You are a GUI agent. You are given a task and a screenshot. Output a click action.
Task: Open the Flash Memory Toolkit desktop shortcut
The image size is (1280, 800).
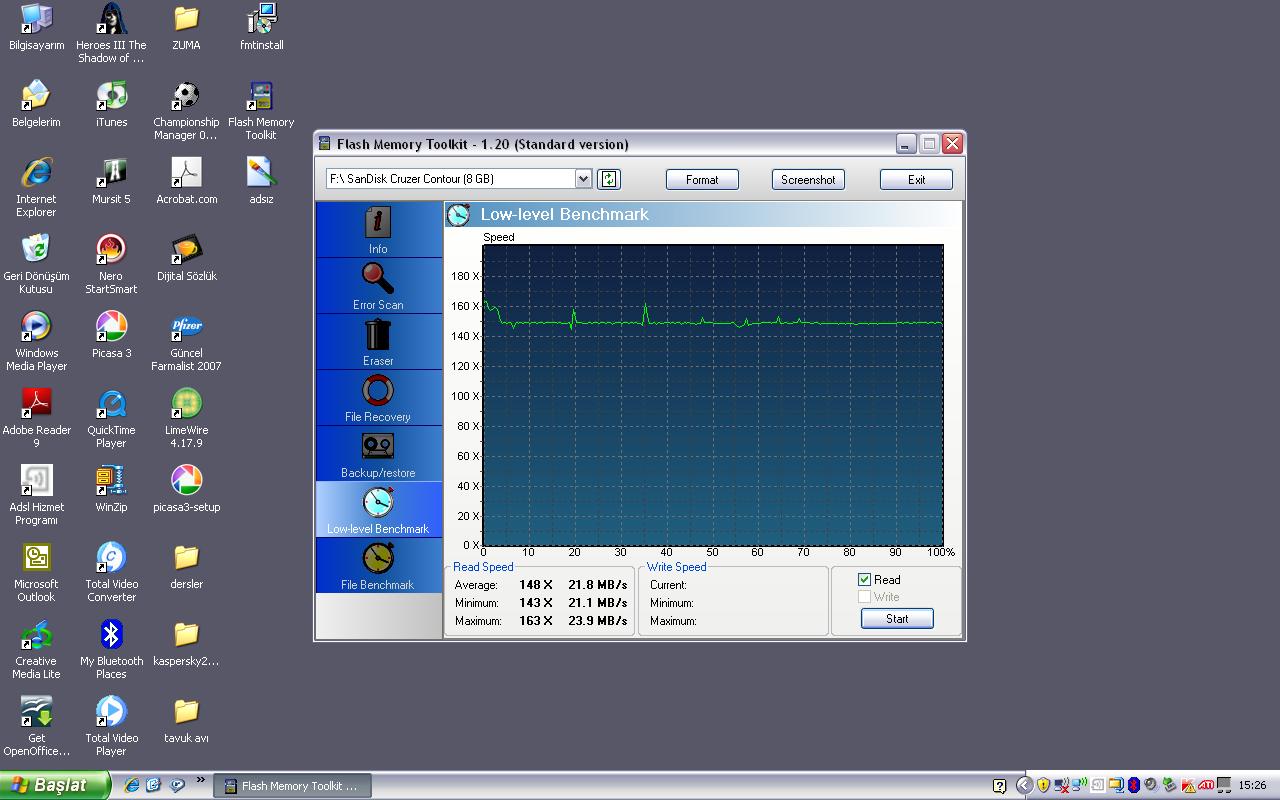(x=261, y=110)
